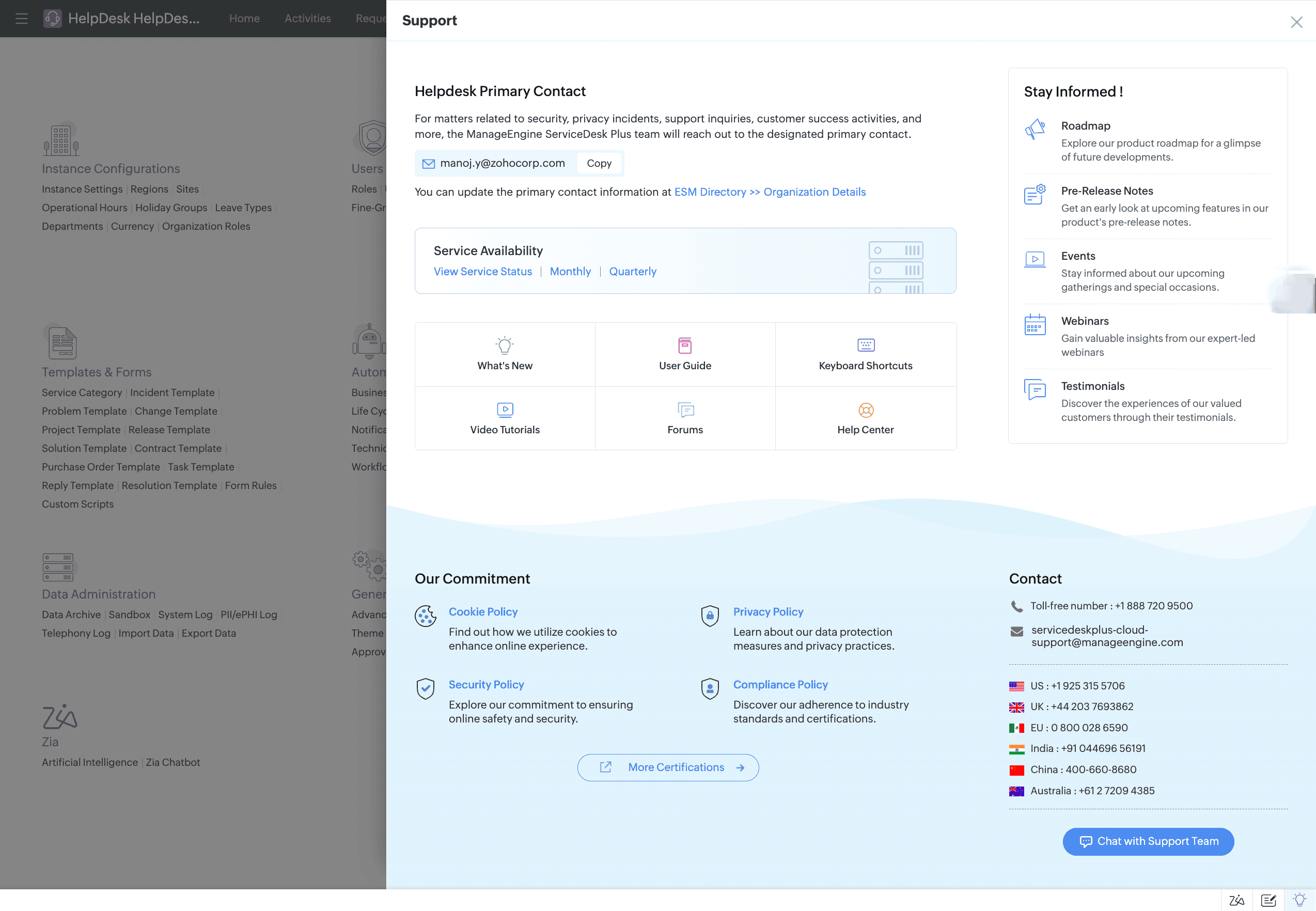Click the Roadmap megaphone icon
This screenshot has width=1316, height=911.
(x=1035, y=130)
